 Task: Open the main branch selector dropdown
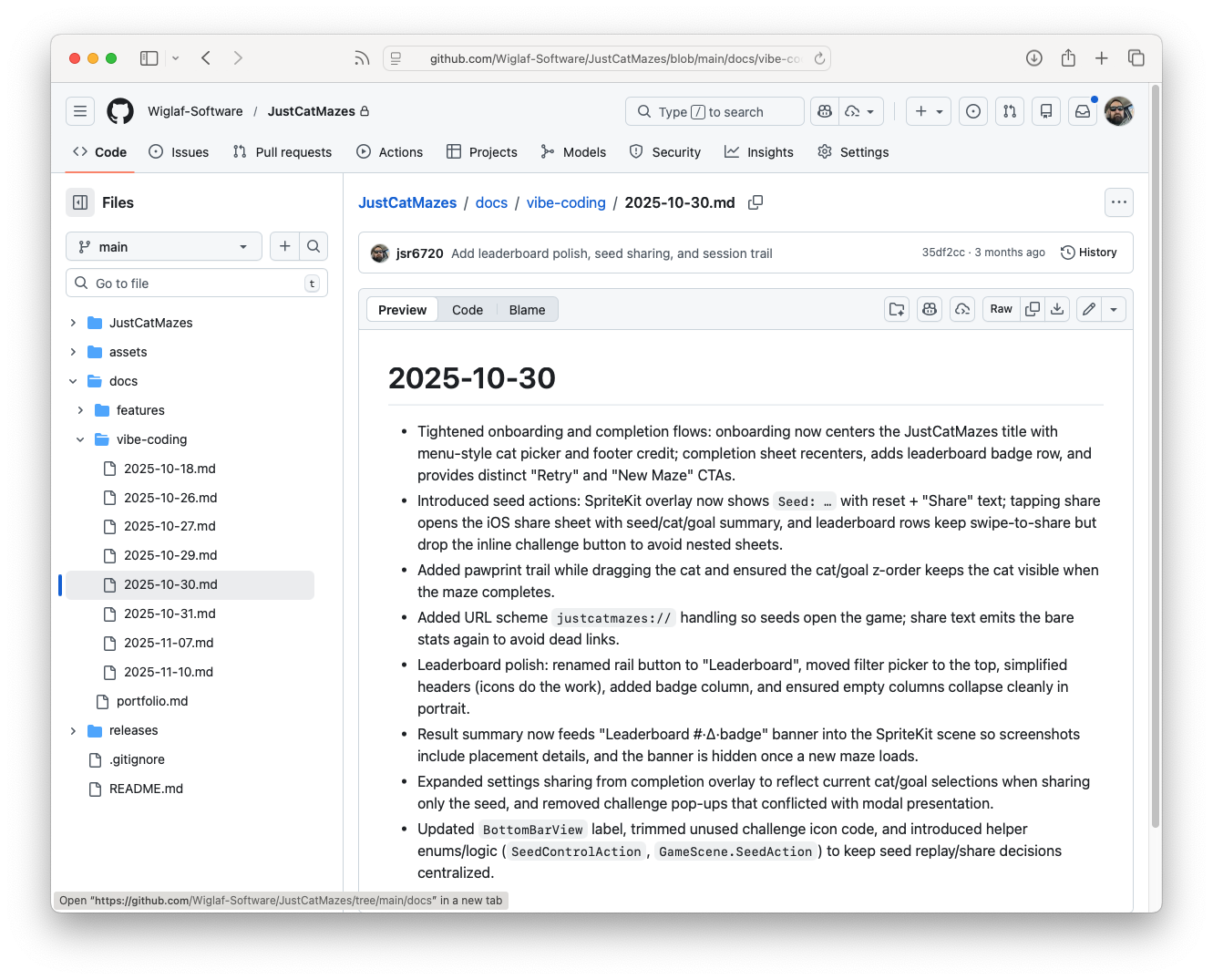163,246
